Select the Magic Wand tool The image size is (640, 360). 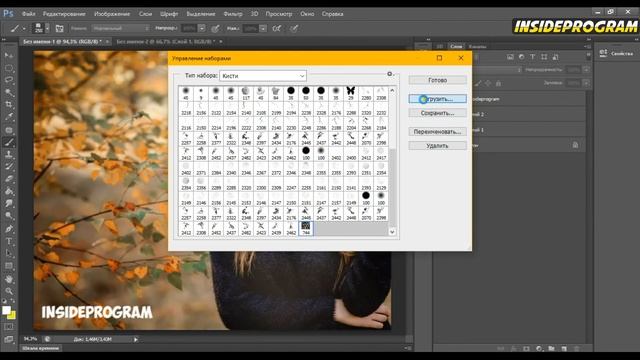pos(9,93)
